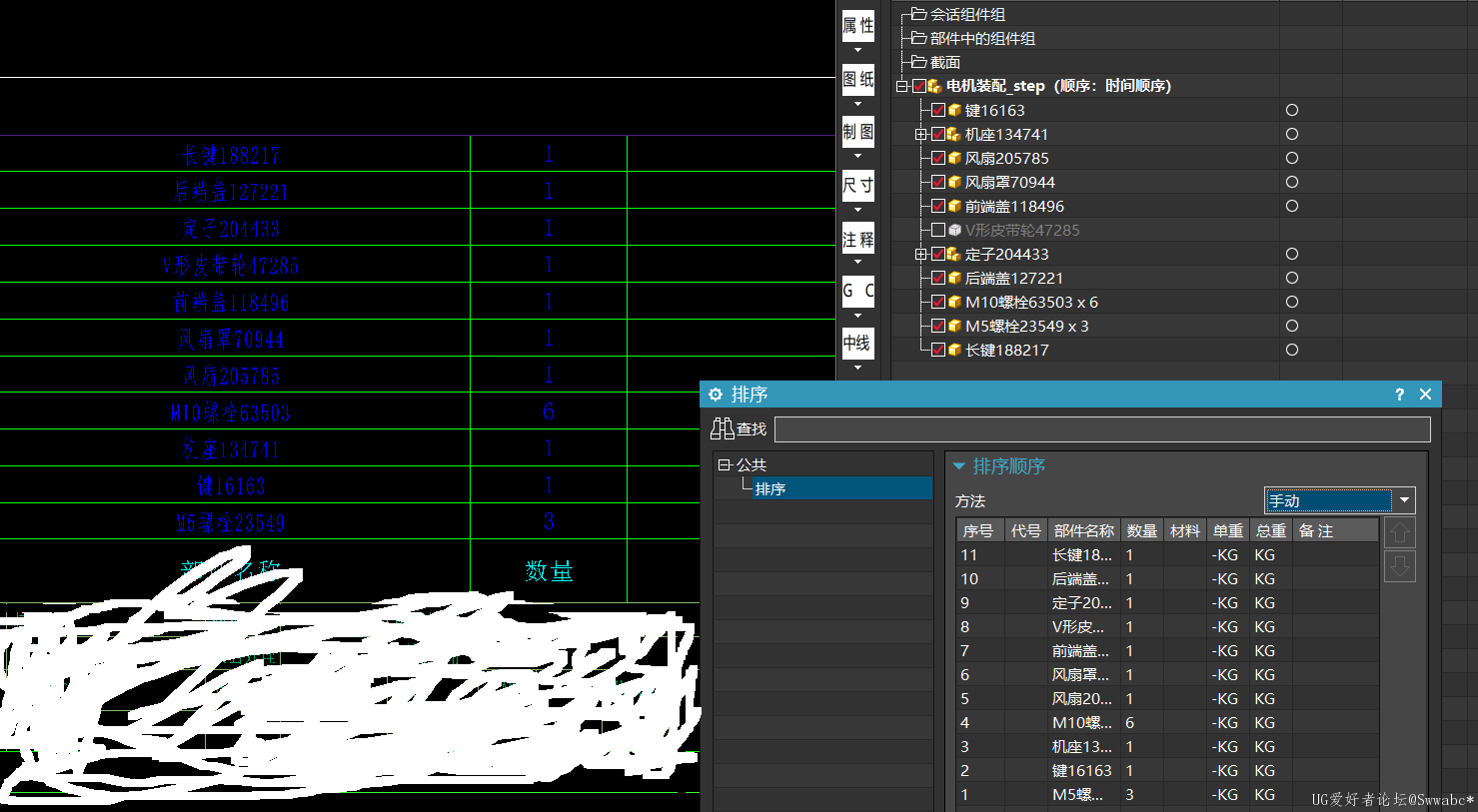Click the 截面 folder icon
1478x812 pixels.
[x=918, y=62]
